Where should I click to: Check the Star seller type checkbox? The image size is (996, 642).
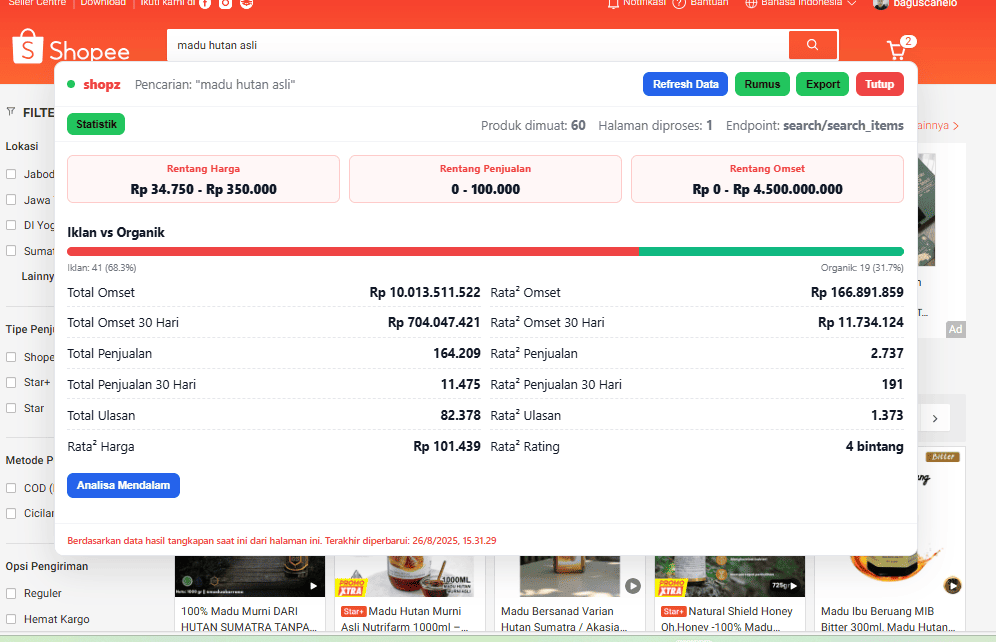tap(11, 408)
